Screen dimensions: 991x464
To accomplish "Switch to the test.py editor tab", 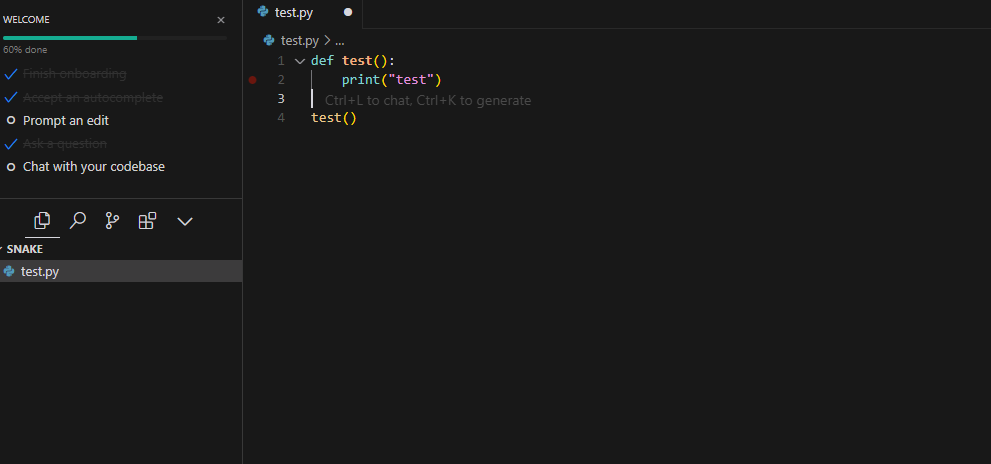I will 294,13.
